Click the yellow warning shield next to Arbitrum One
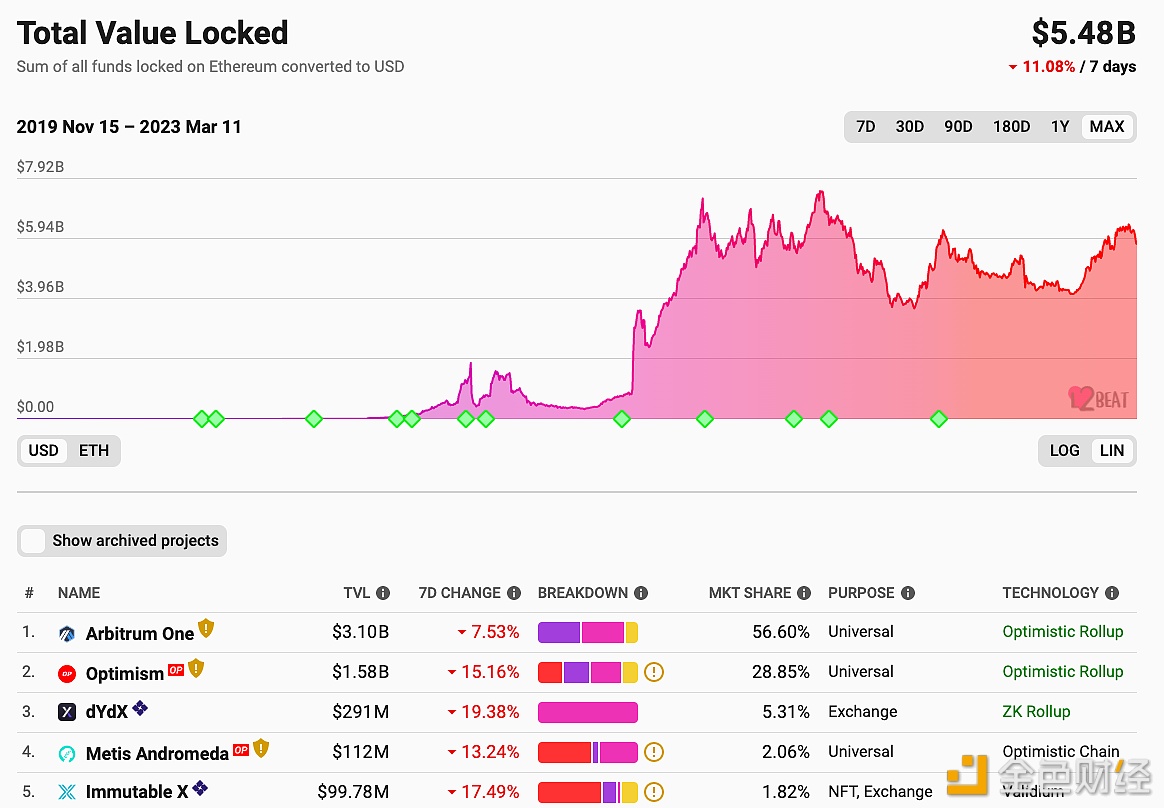Image resolution: width=1164 pixels, height=808 pixels. coord(206,628)
